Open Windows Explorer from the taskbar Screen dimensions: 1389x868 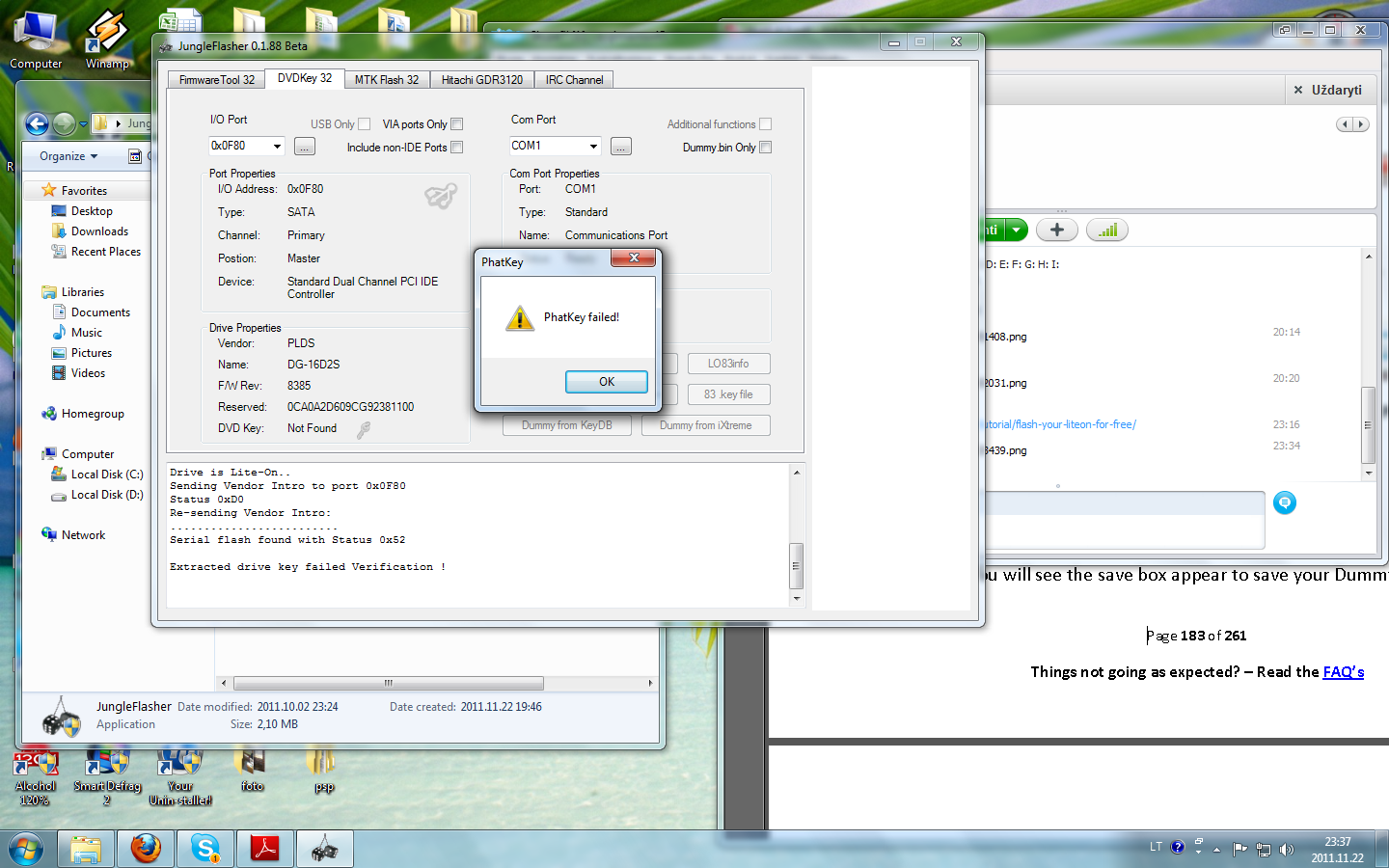point(86,849)
